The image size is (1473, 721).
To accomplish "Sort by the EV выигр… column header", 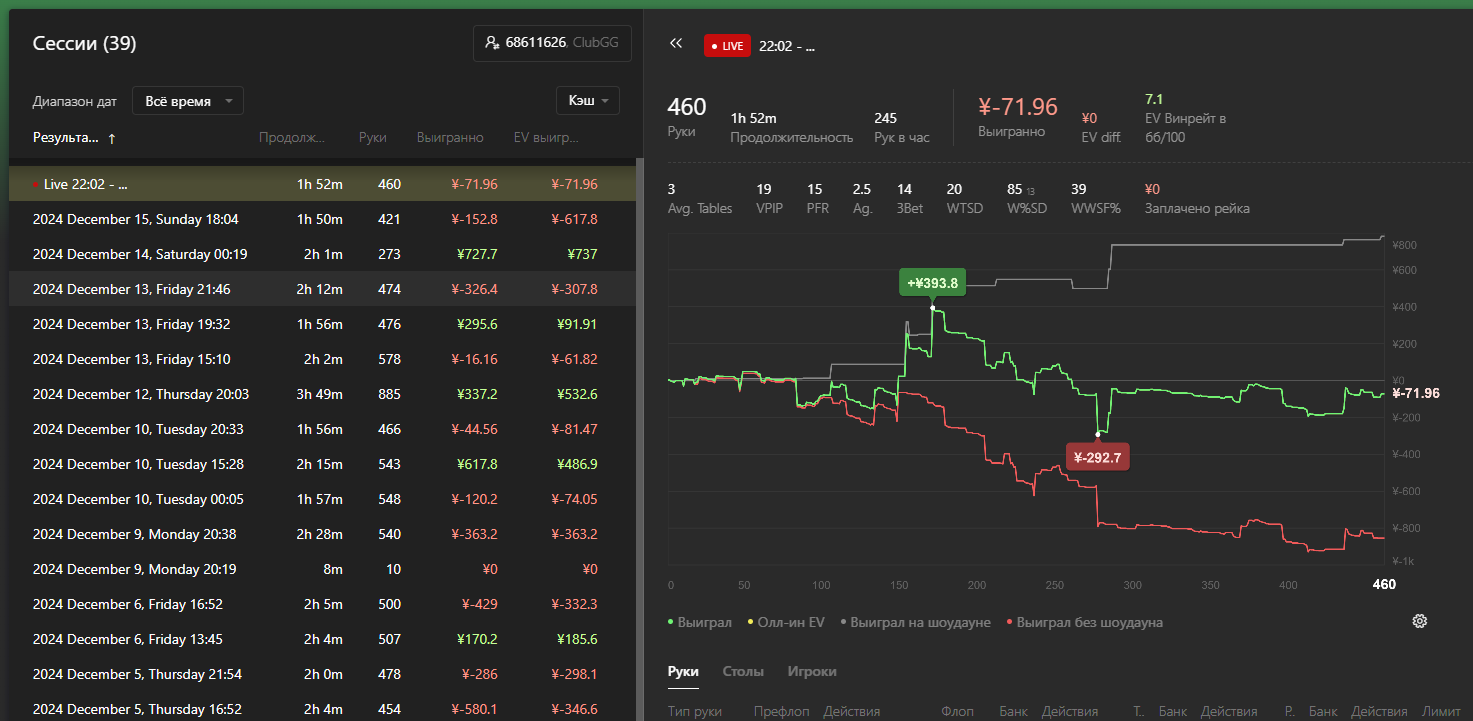I will [546, 138].
